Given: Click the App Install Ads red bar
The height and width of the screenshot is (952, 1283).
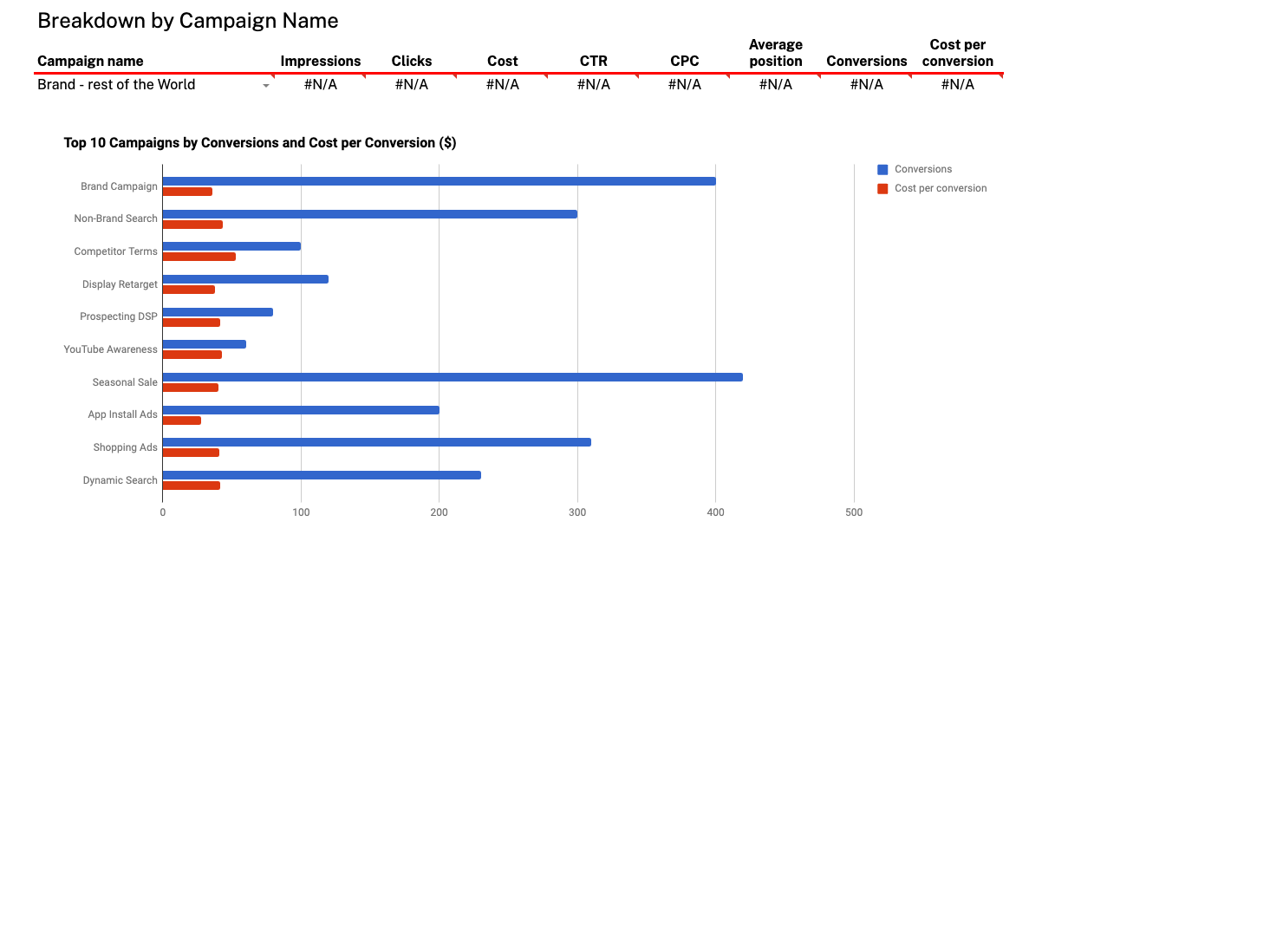Looking at the screenshot, I should click(x=181, y=421).
